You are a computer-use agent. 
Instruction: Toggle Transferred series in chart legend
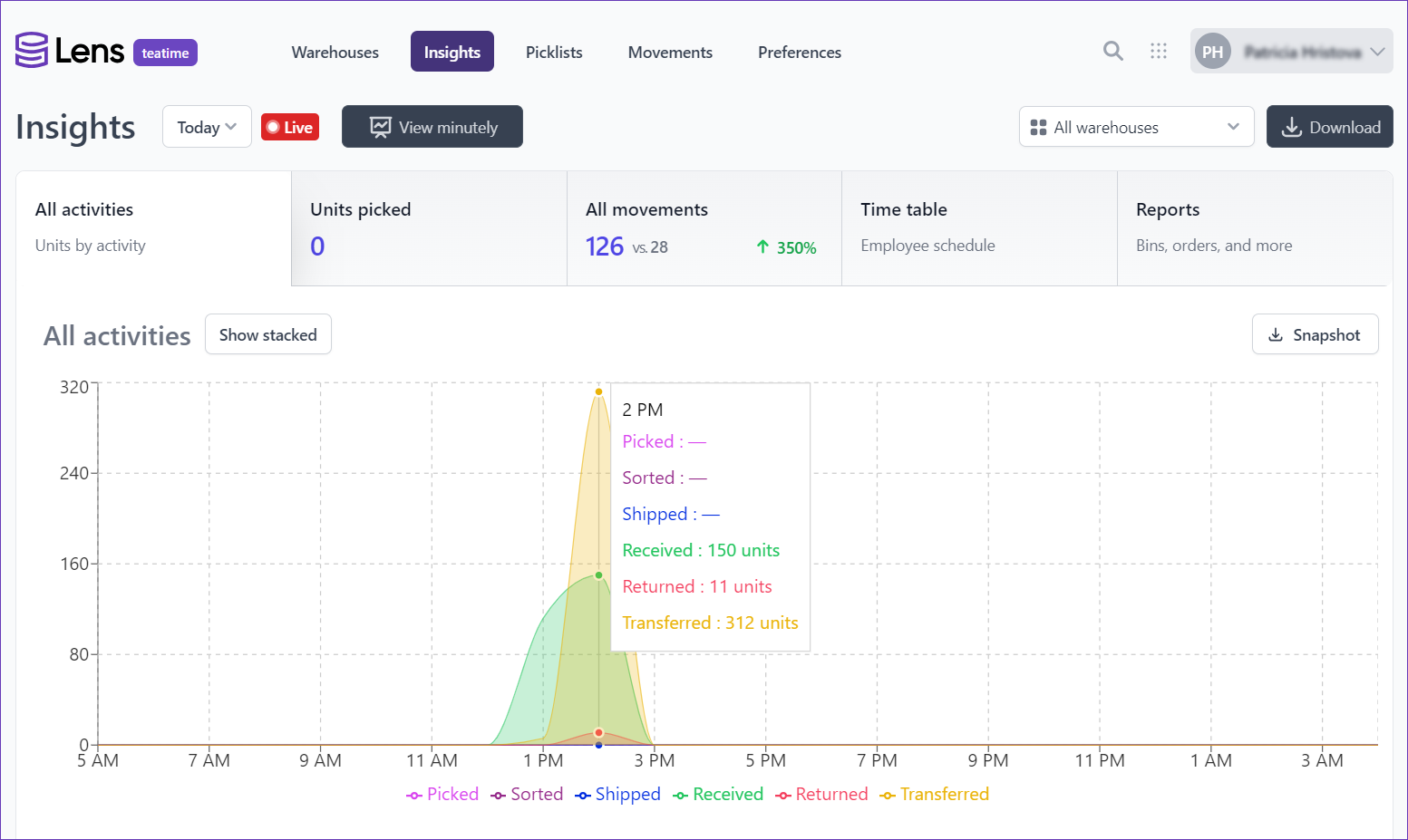pyautogui.click(x=934, y=795)
